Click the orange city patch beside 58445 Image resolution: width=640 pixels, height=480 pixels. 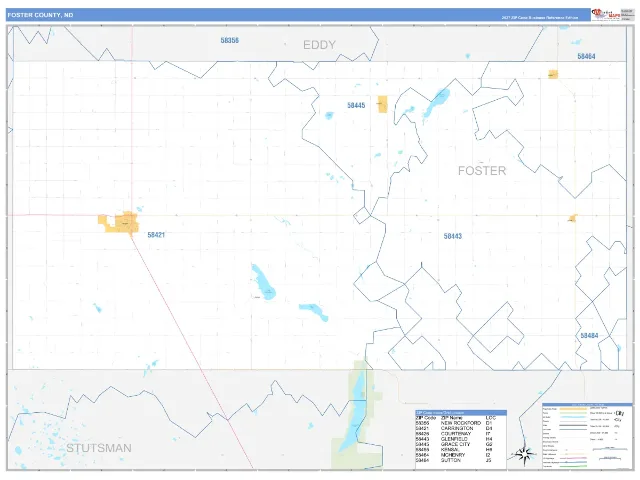click(382, 104)
